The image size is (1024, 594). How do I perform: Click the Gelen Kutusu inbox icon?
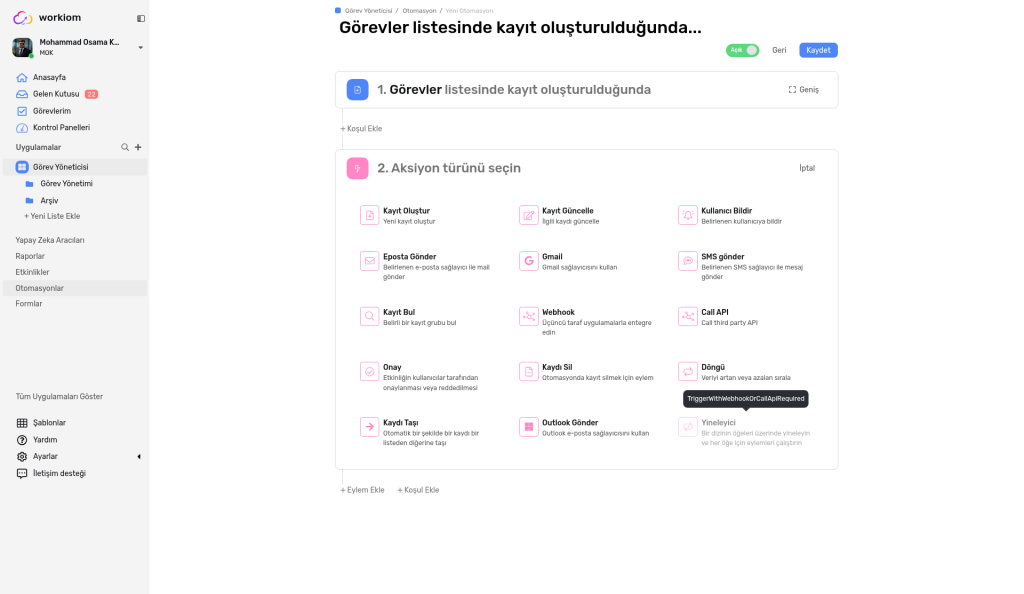coord(22,94)
